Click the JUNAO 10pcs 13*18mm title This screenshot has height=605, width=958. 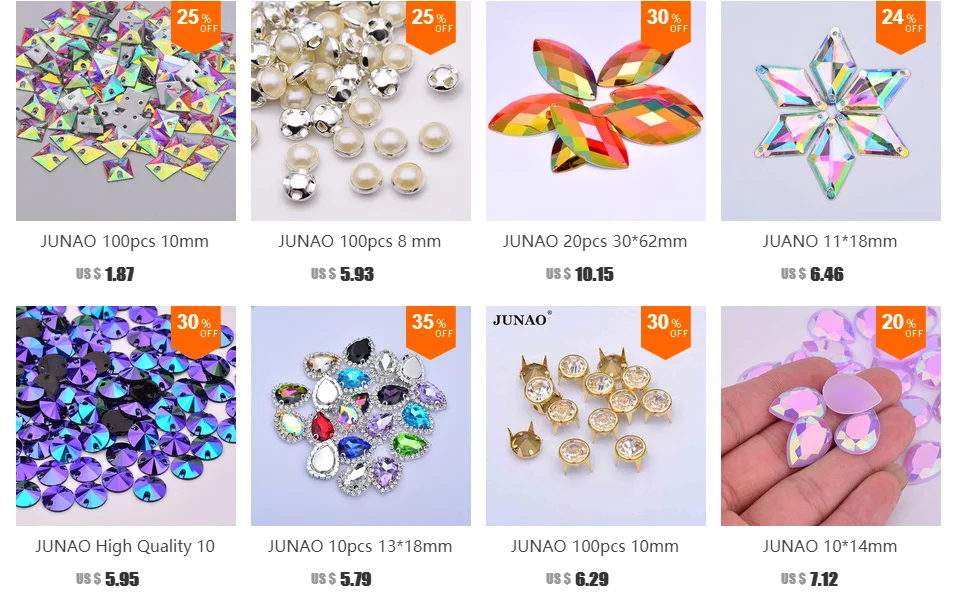coord(360,546)
